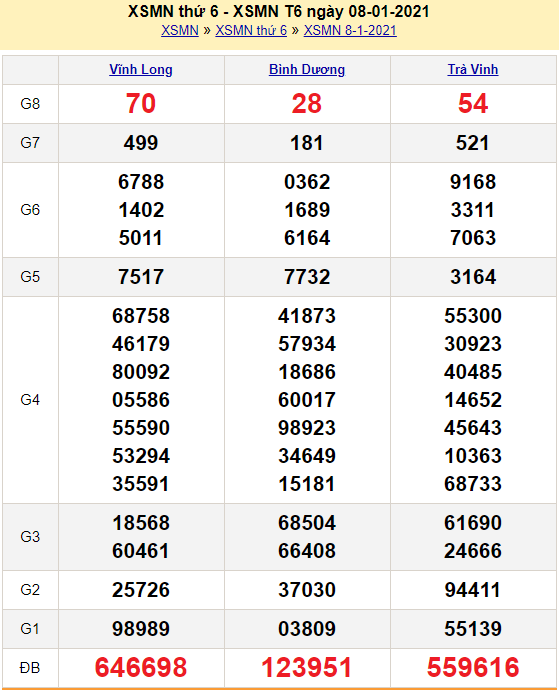The width and height of the screenshot is (559, 690).
Task: Open the XSMN breadcrumb link
Action: click(180, 30)
